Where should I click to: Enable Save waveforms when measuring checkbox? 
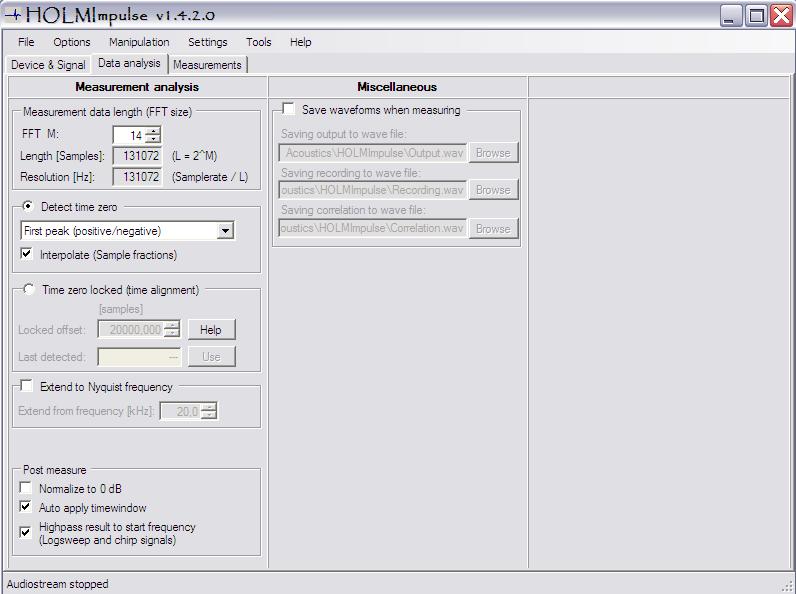point(288,109)
